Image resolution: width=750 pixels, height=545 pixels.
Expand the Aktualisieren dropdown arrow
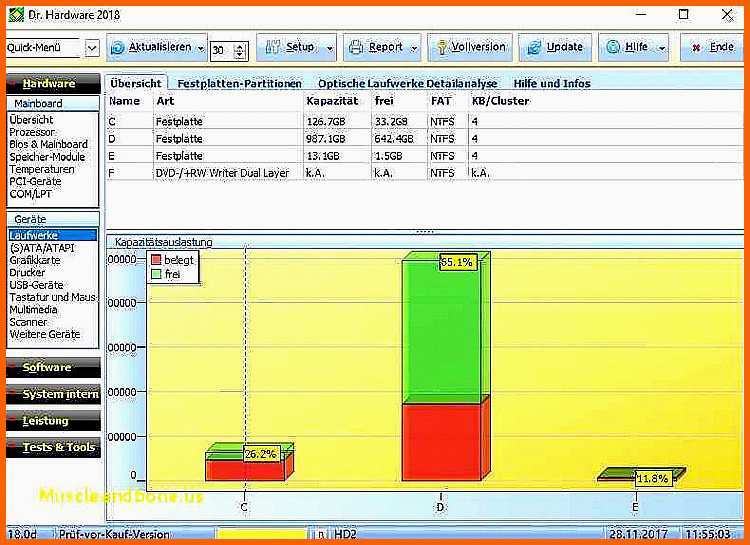tap(201, 48)
